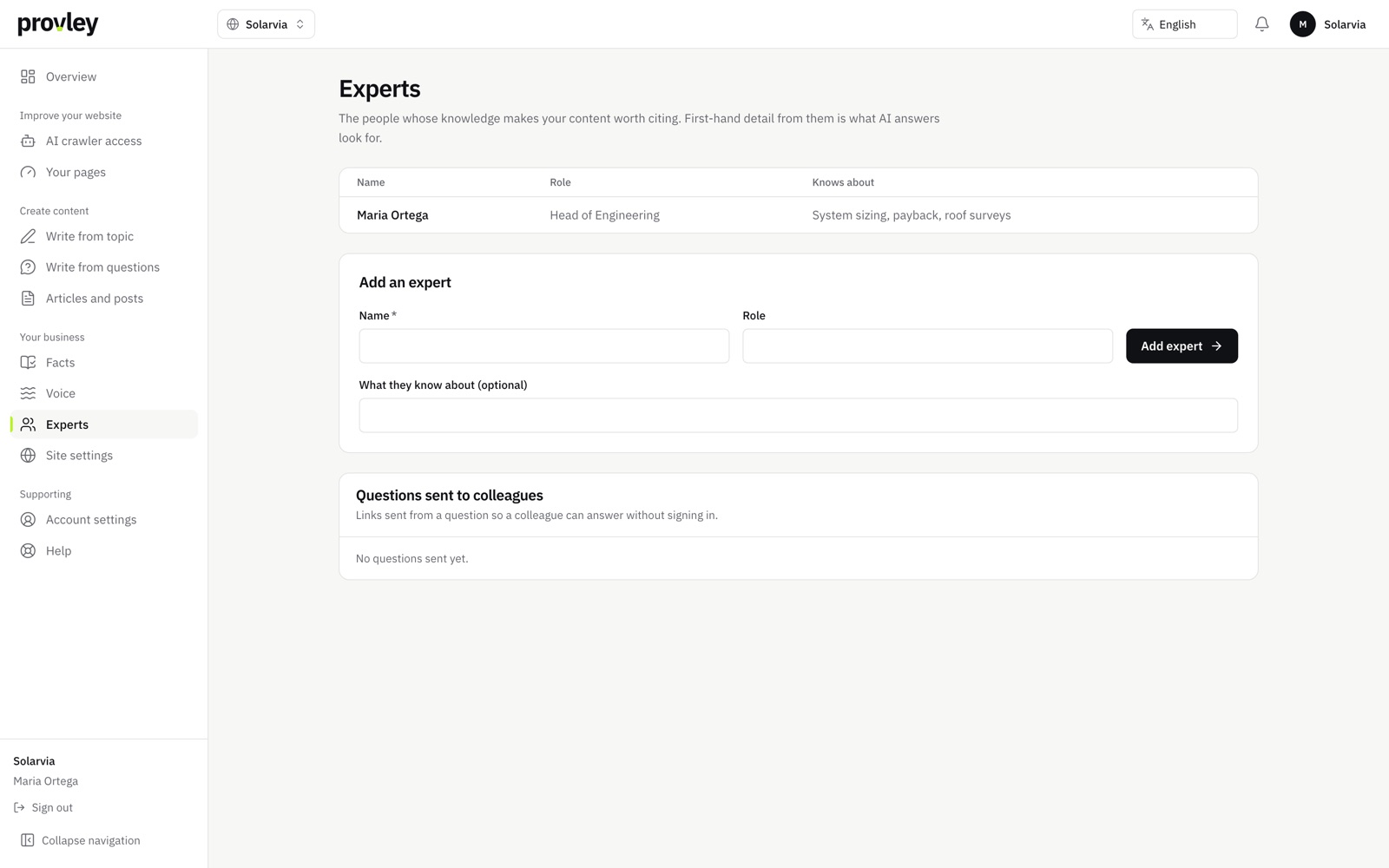
Task: Focus the expert Name input field
Action: point(544,345)
